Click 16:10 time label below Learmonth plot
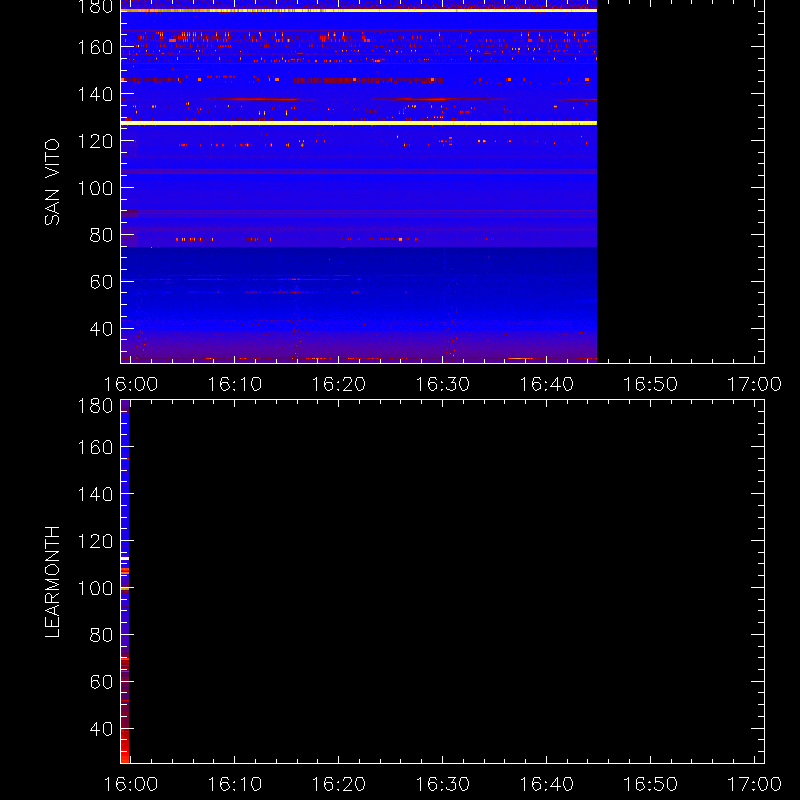Image resolution: width=800 pixels, height=800 pixels. pos(235,784)
